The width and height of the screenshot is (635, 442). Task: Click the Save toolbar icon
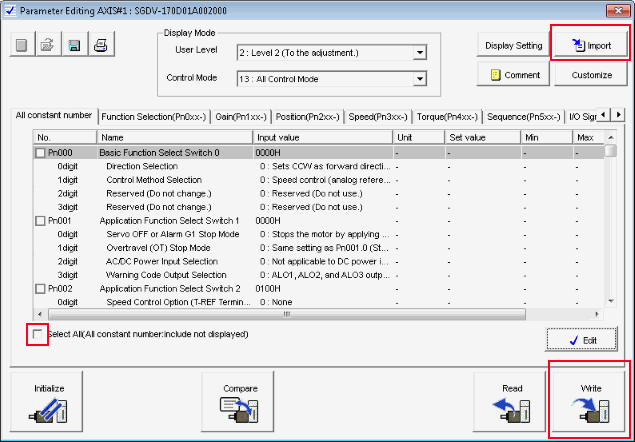(x=74, y=45)
